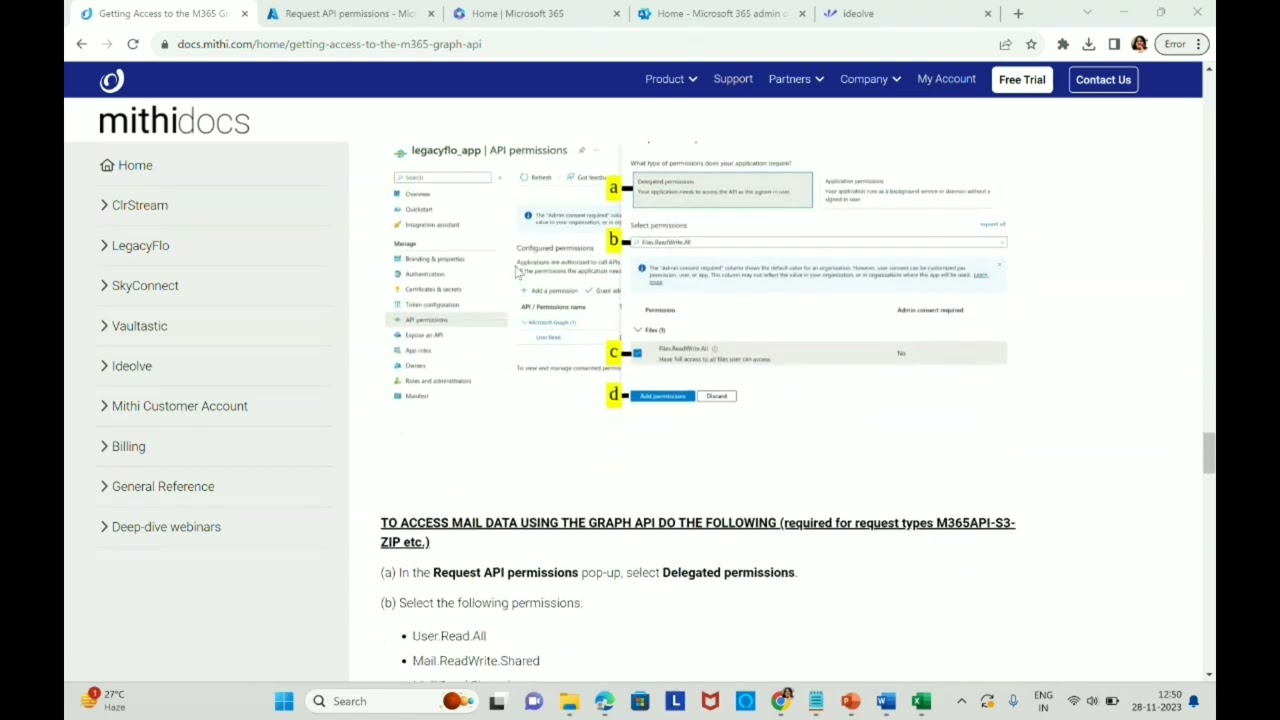Close the Getting Access to M365 tab

(x=244, y=14)
